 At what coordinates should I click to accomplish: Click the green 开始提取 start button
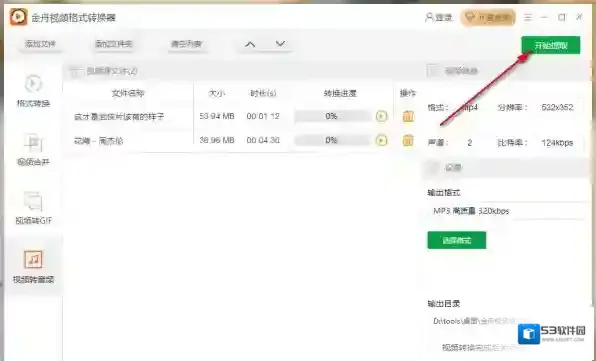[550, 45]
